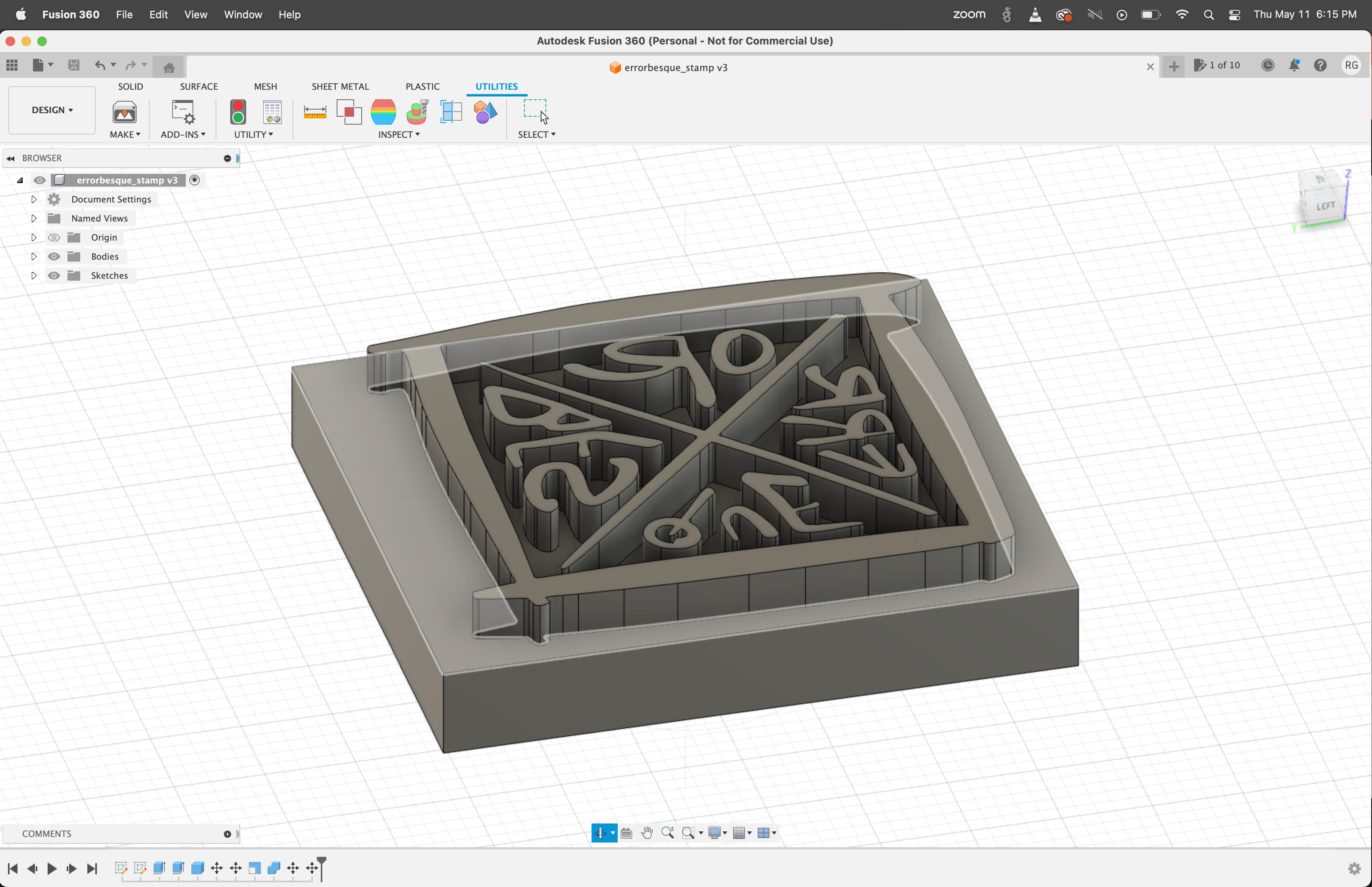1372x887 pixels.
Task: Click the Data Panel grid icon
Action: click(12, 65)
